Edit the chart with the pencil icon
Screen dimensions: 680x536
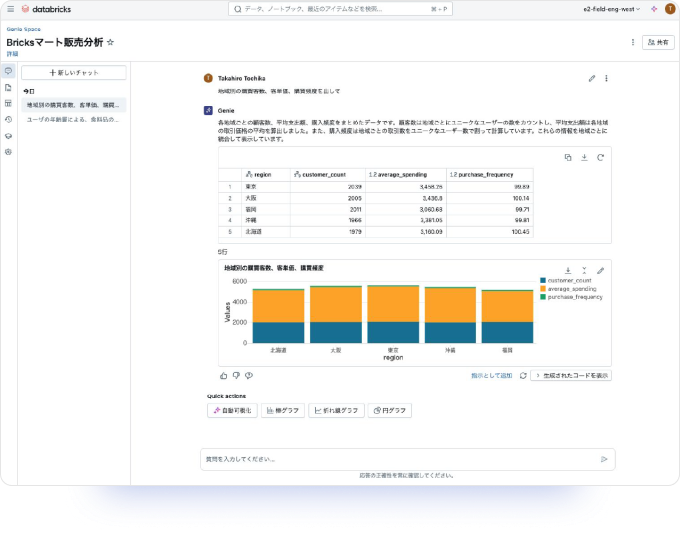click(x=600, y=271)
